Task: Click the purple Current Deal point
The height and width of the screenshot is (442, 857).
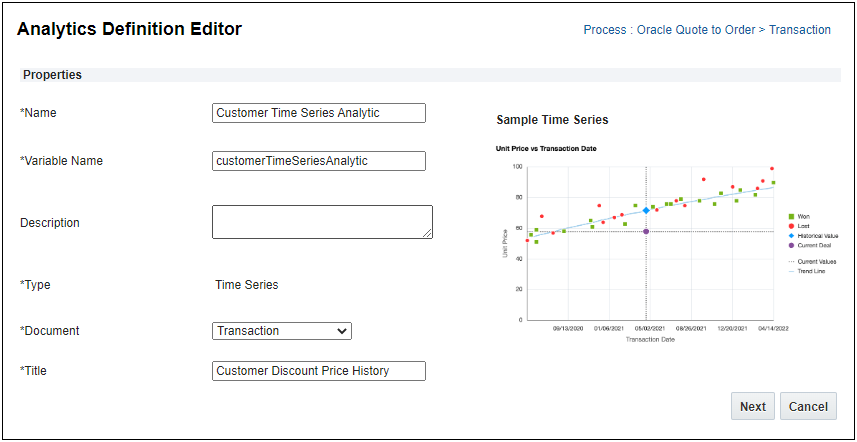Action: [x=646, y=231]
